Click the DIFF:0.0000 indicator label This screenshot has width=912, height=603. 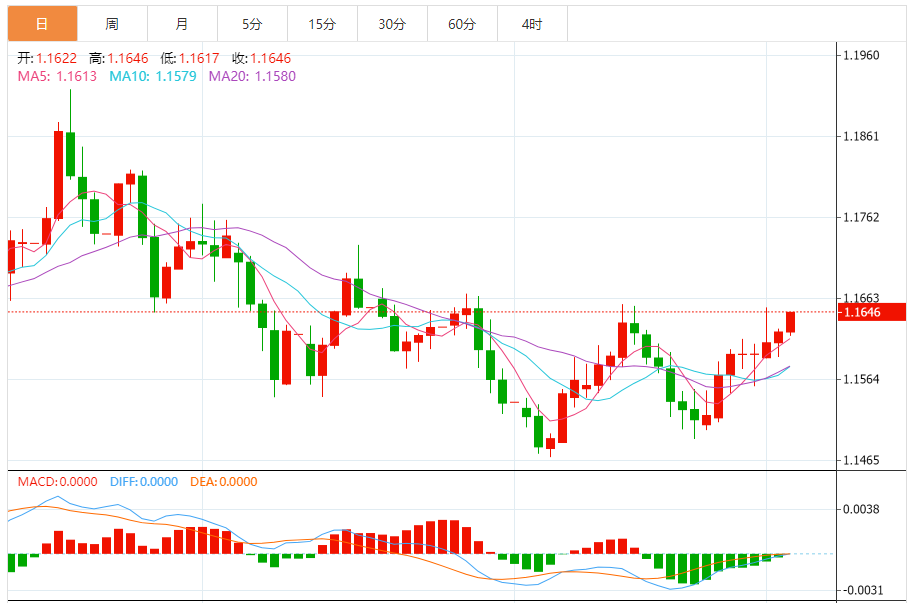(144, 481)
